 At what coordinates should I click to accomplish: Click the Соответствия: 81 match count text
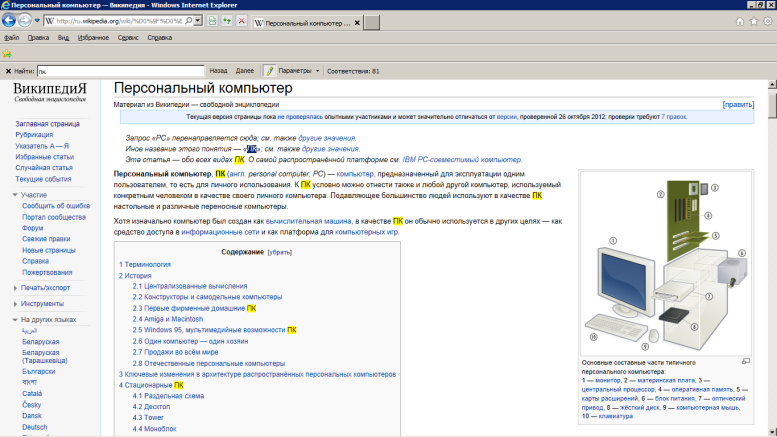point(353,71)
